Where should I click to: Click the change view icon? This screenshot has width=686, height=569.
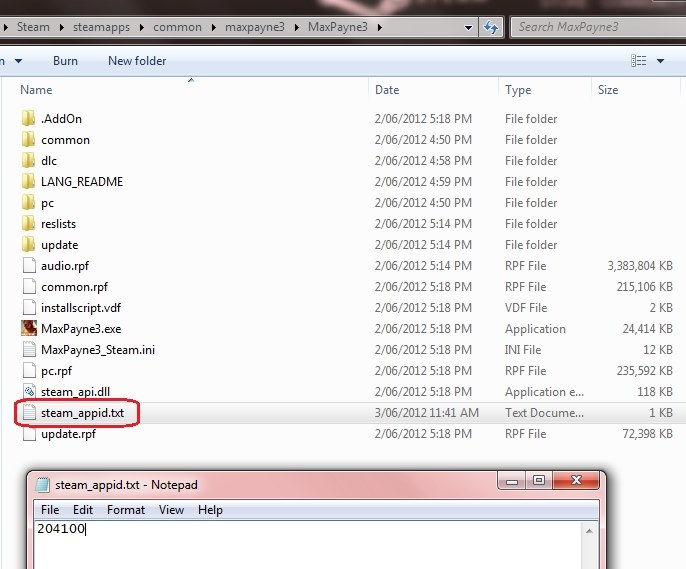[x=638, y=61]
